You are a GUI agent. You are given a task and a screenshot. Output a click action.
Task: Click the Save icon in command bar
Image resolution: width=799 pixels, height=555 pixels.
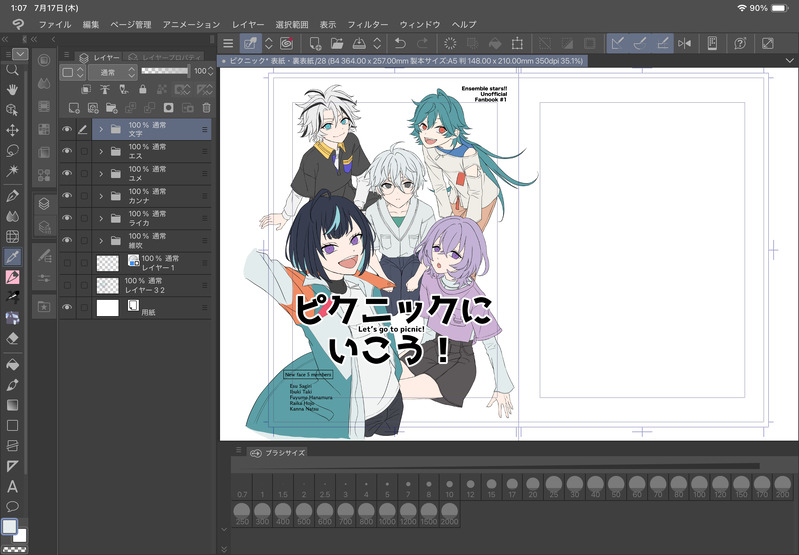click(x=359, y=44)
